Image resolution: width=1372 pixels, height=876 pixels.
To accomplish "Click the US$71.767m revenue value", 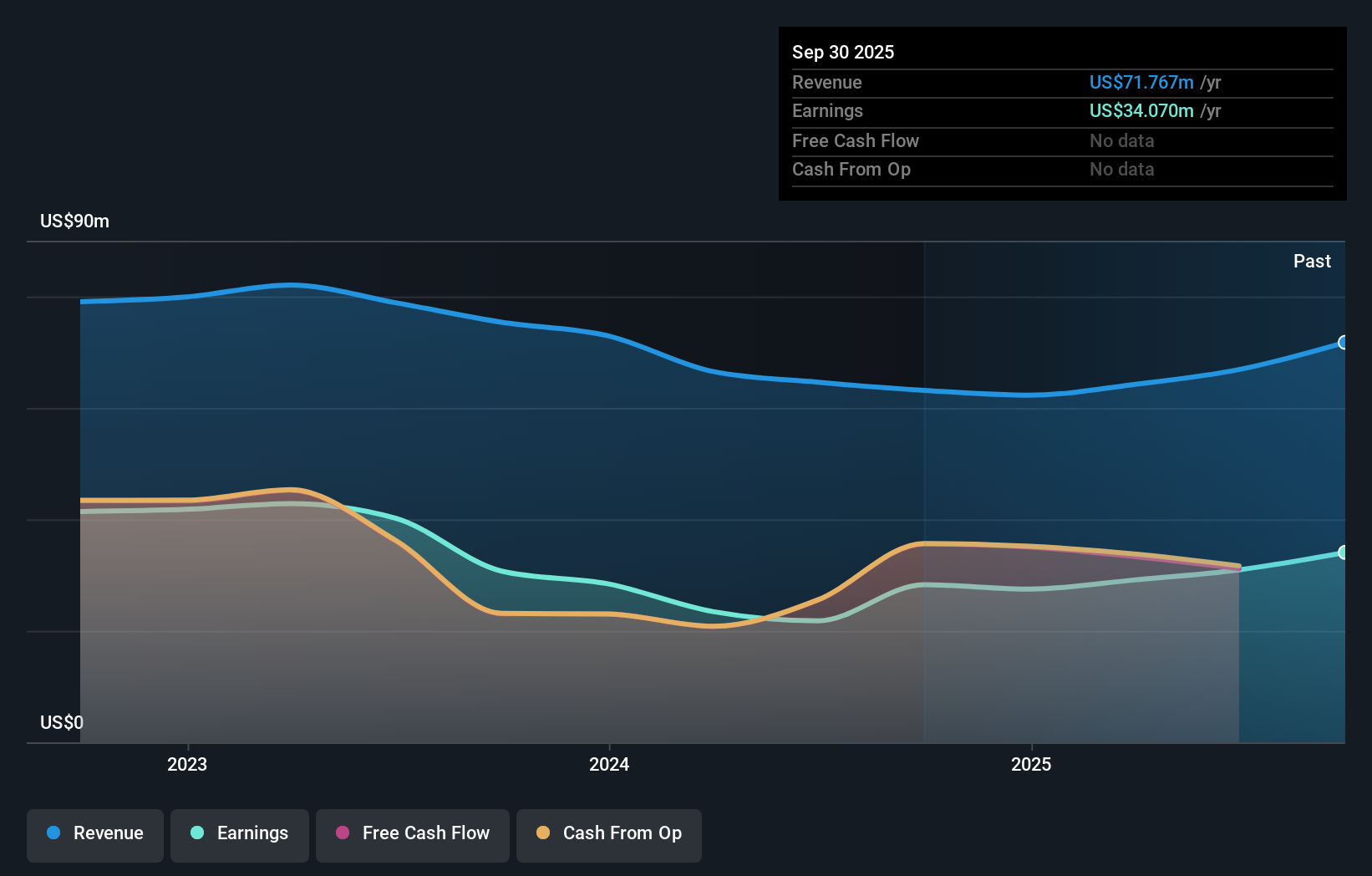I will point(1141,82).
